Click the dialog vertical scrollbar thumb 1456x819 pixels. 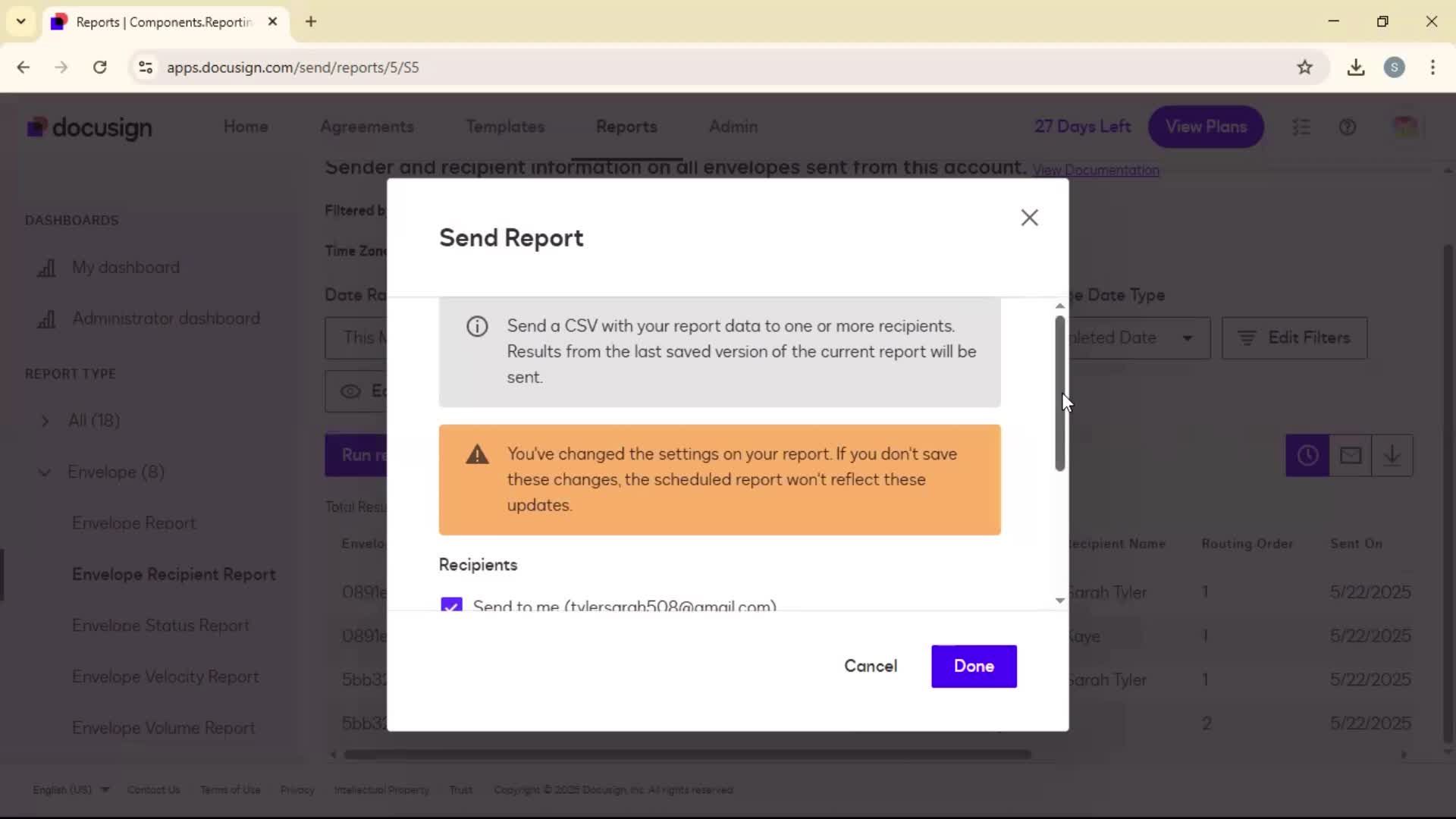pos(1059,393)
